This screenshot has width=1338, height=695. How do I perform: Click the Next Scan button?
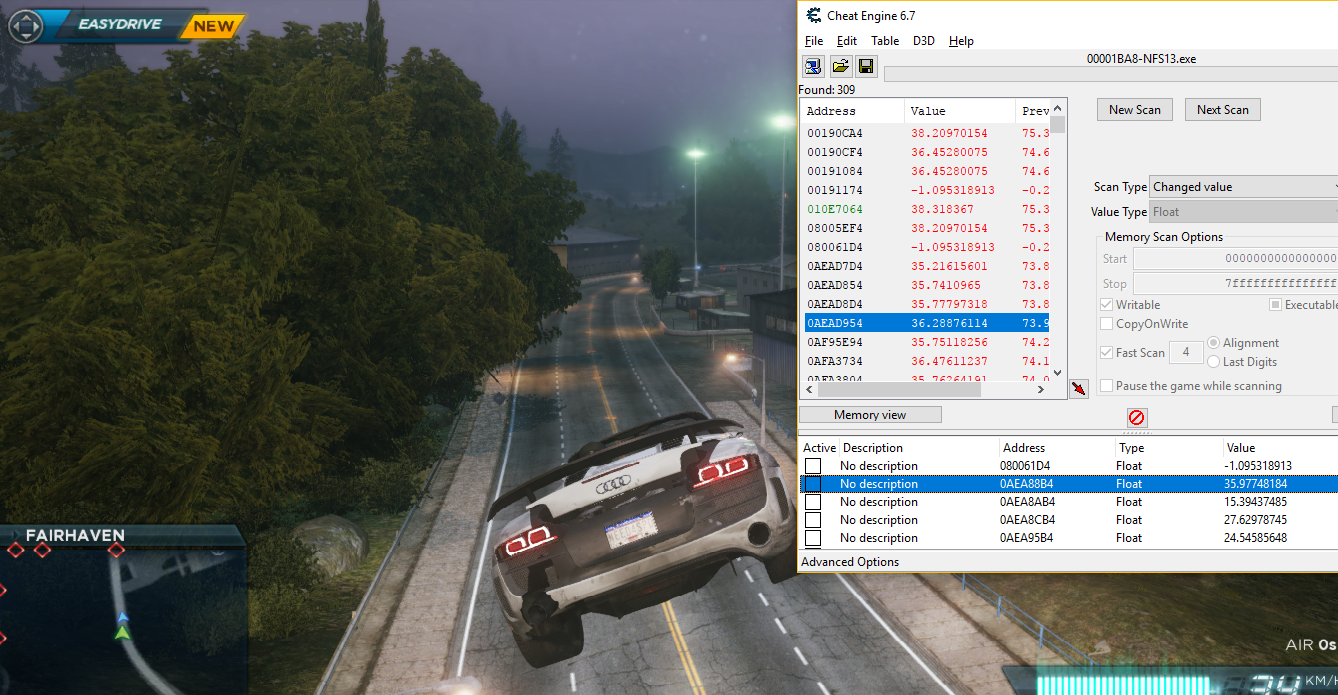coord(1223,110)
